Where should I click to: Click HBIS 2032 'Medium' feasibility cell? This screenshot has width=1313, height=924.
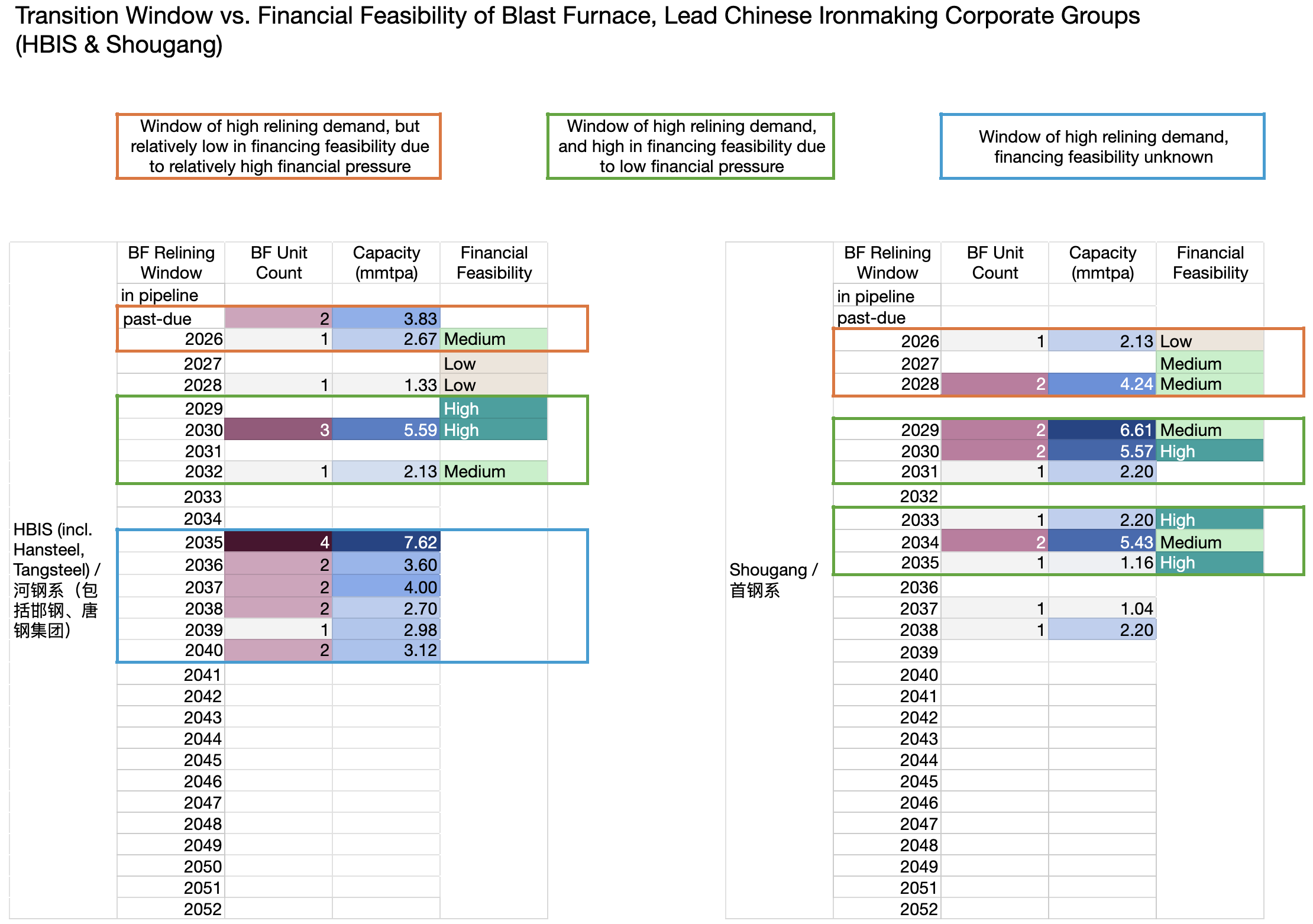coord(494,471)
